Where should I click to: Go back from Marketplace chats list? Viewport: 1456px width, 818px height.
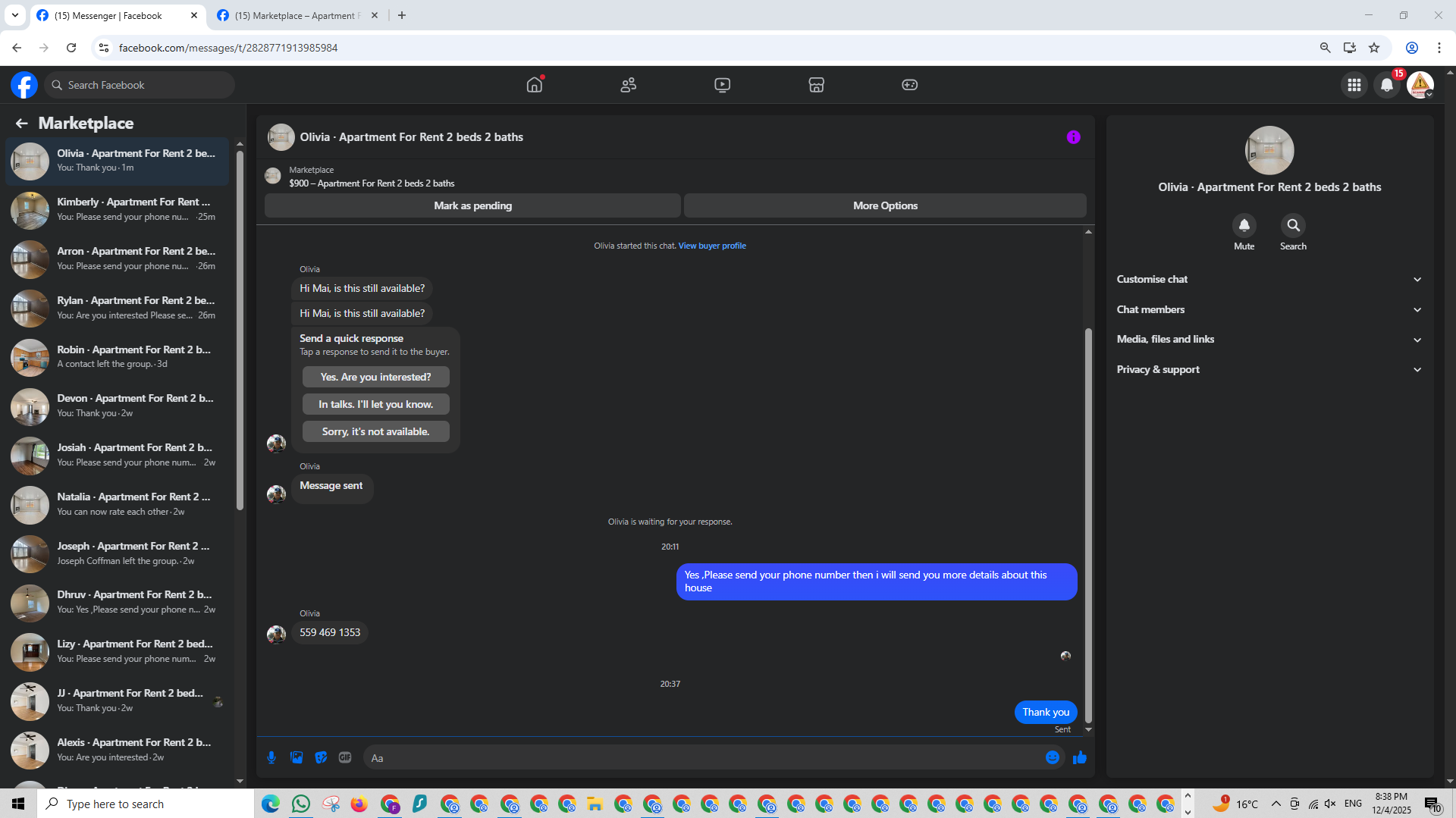pos(21,124)
